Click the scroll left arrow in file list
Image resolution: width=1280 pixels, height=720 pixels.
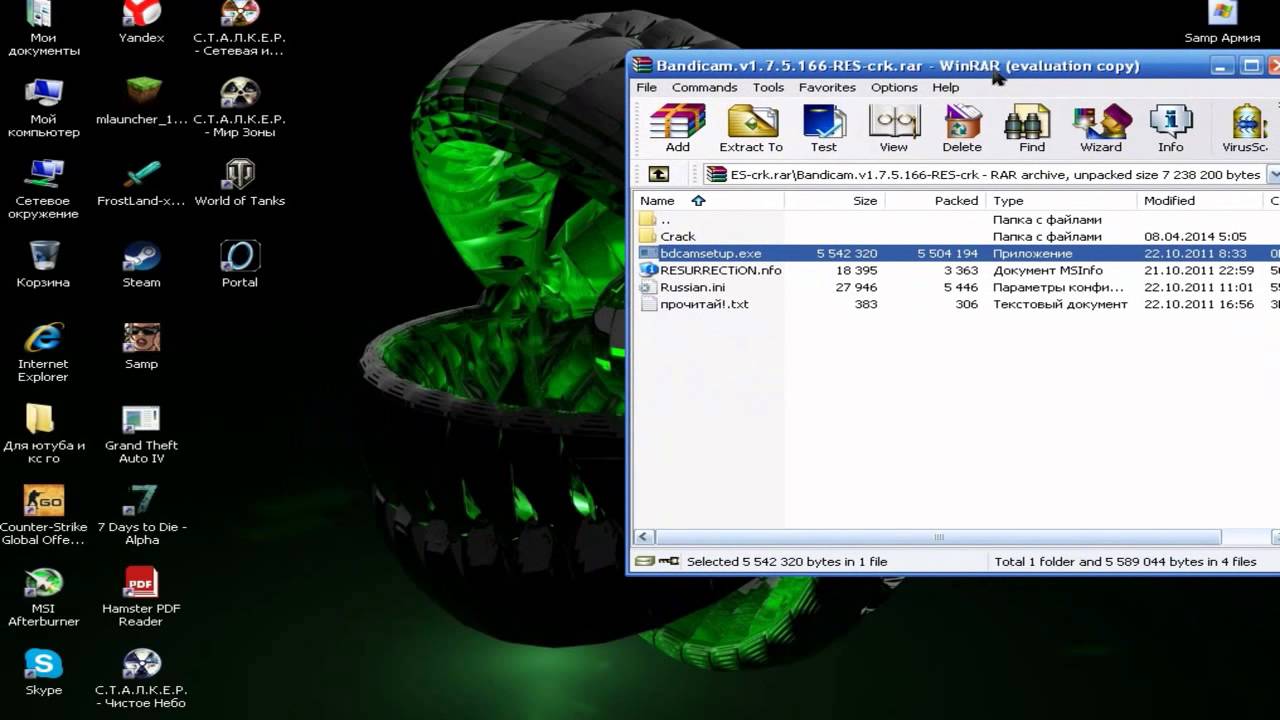(x=645, y=537)
